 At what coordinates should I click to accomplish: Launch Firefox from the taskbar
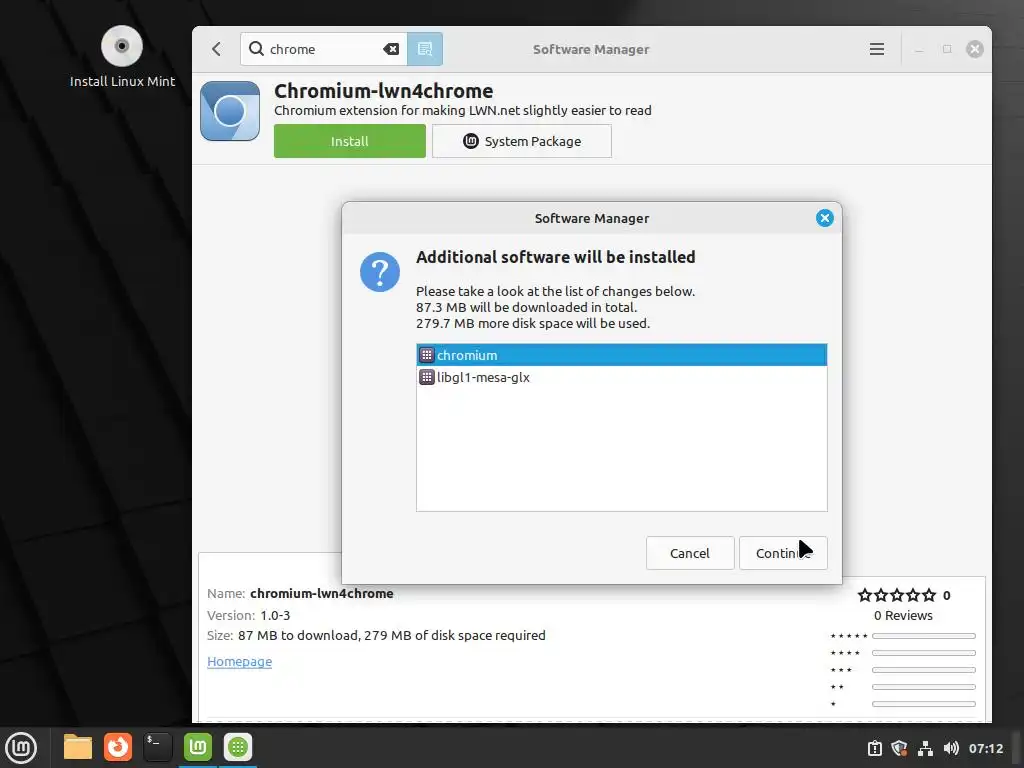[x=118, y=747]
